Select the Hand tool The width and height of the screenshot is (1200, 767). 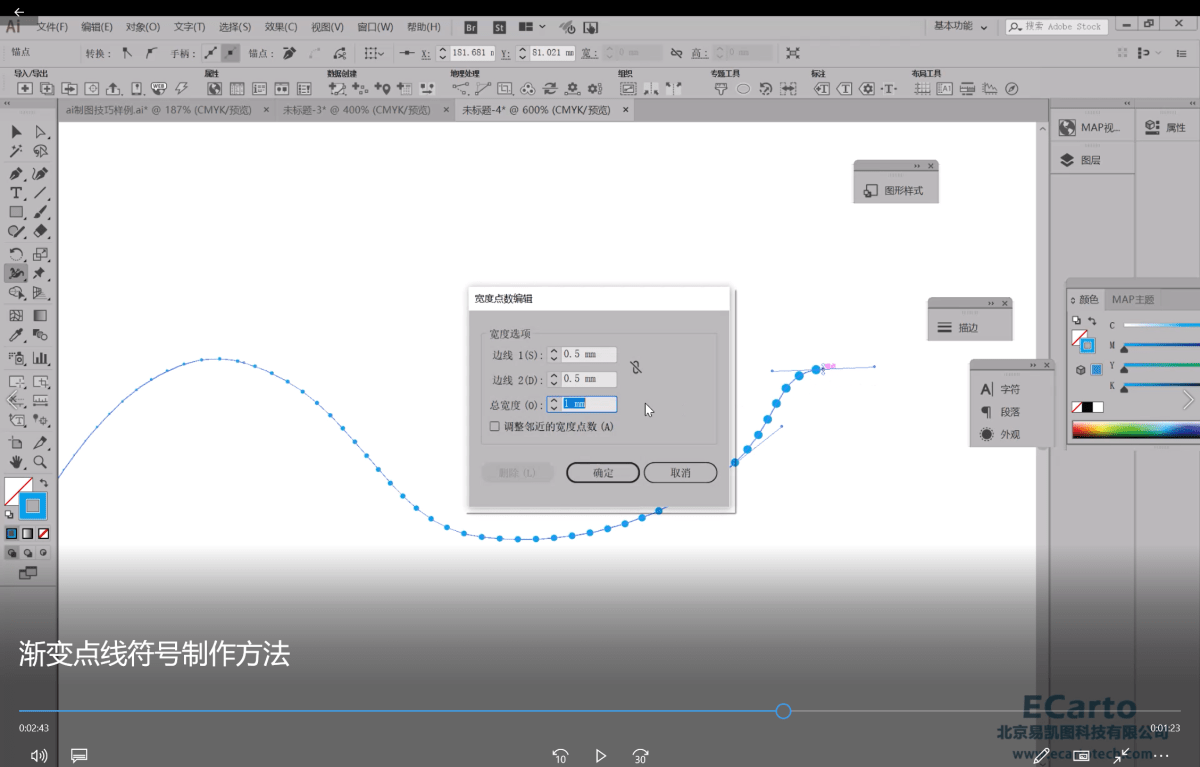(16, 462)
